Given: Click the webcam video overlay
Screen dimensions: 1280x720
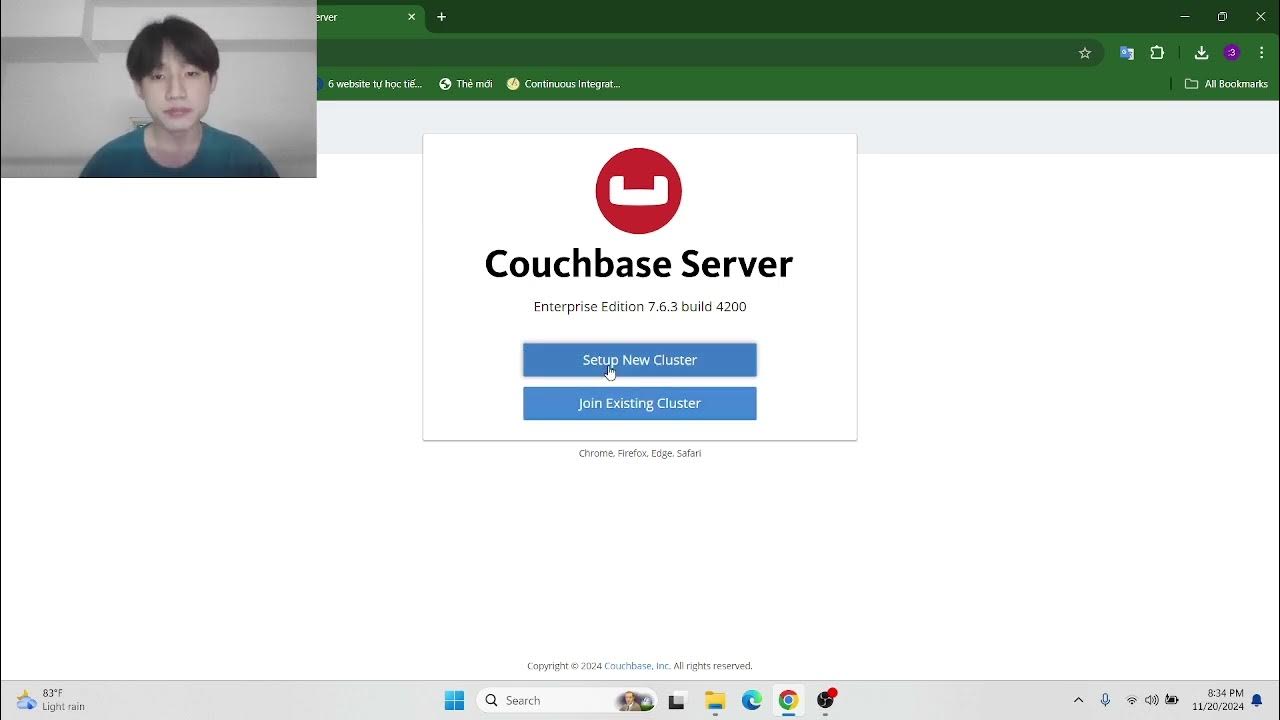Looking at the screenshot, I should 158,89.
